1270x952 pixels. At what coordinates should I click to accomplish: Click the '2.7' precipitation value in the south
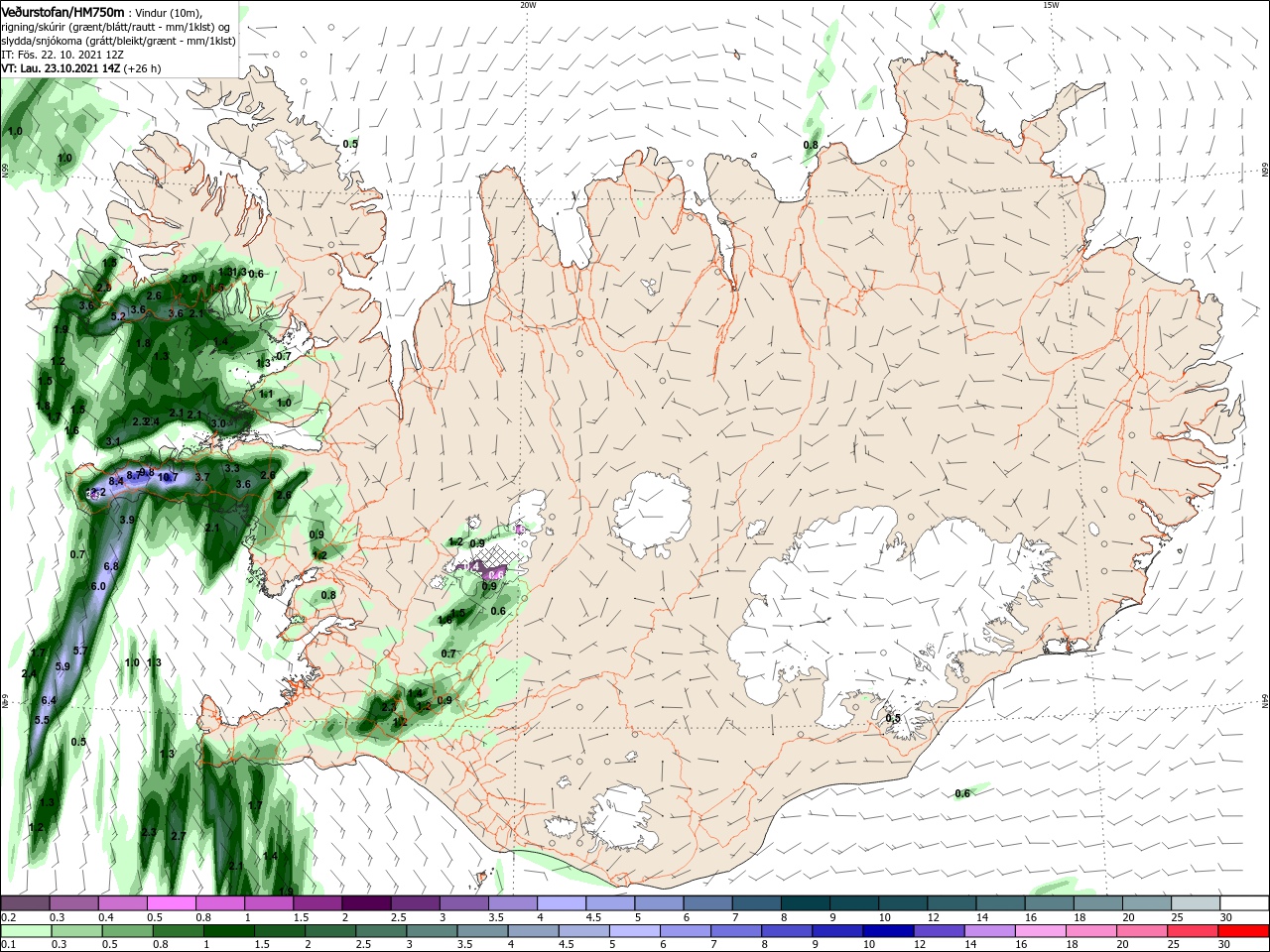pos(179,836)
